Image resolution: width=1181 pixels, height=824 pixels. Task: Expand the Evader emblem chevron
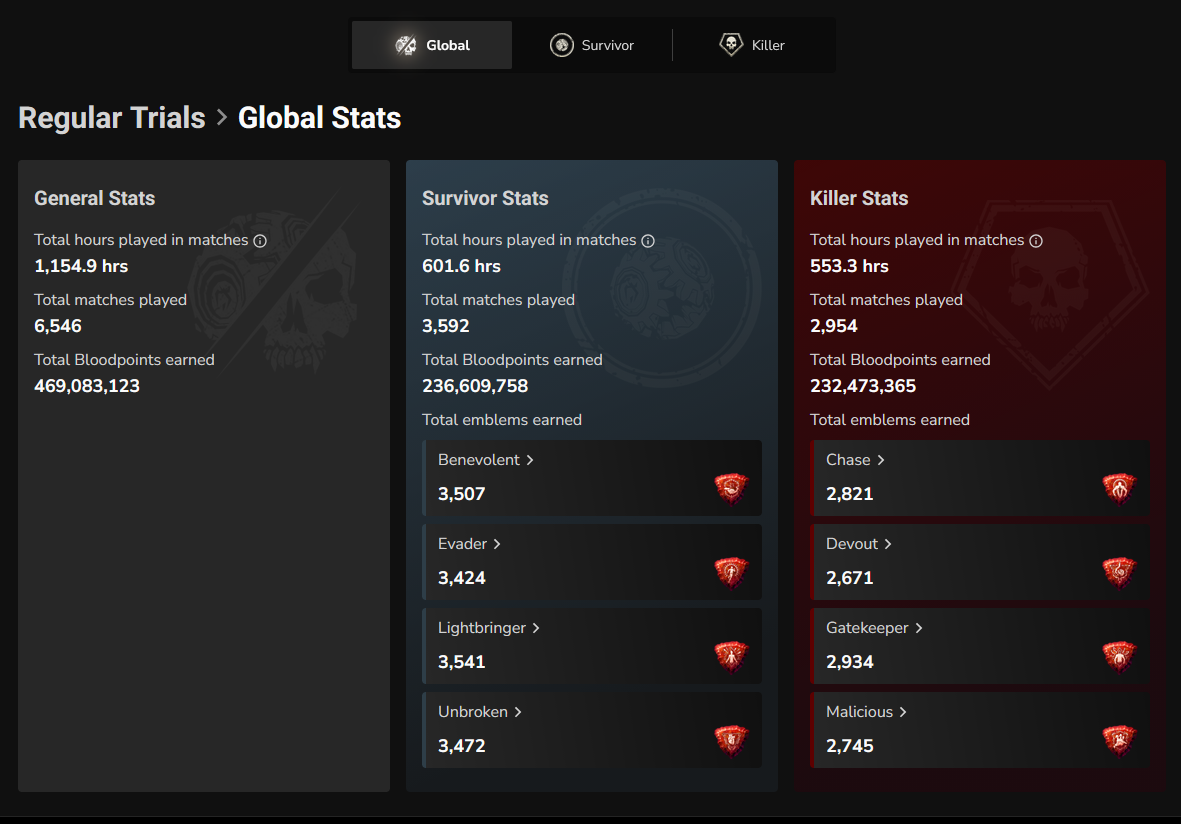(x=497, y=544)
